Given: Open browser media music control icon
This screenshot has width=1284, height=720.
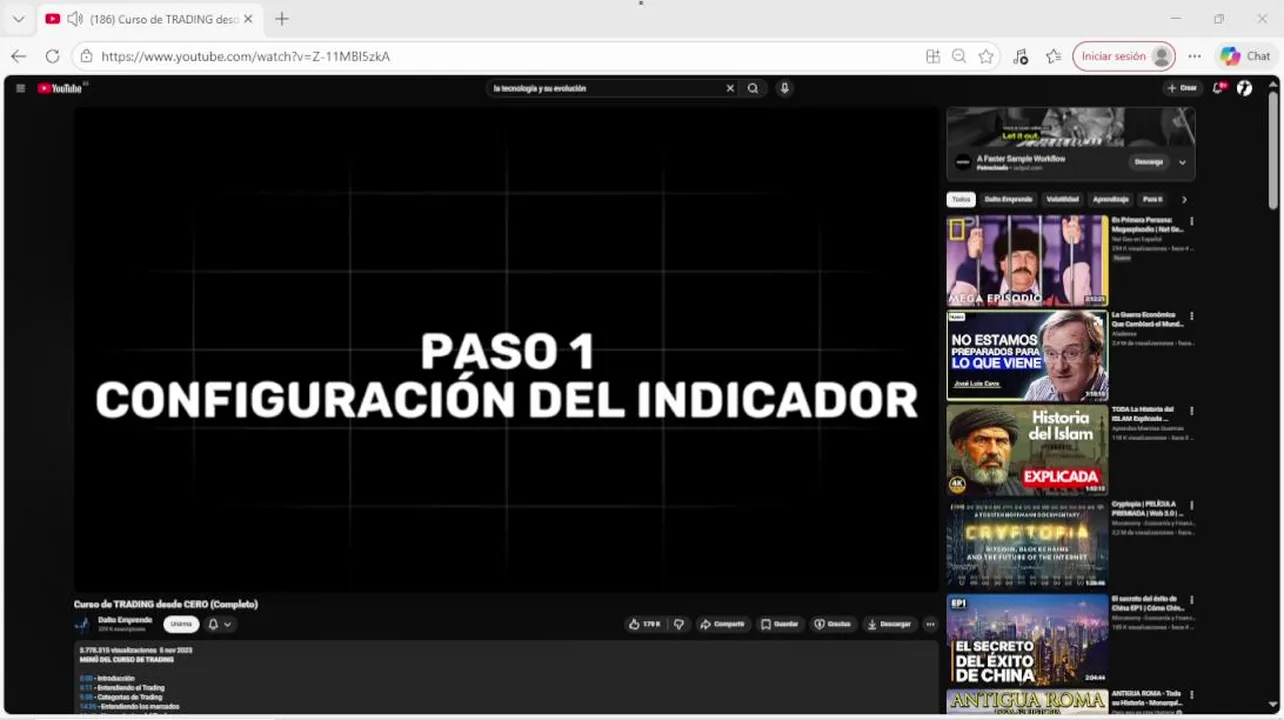Looking at the screenshot, I should click(x=1020, y=56).
